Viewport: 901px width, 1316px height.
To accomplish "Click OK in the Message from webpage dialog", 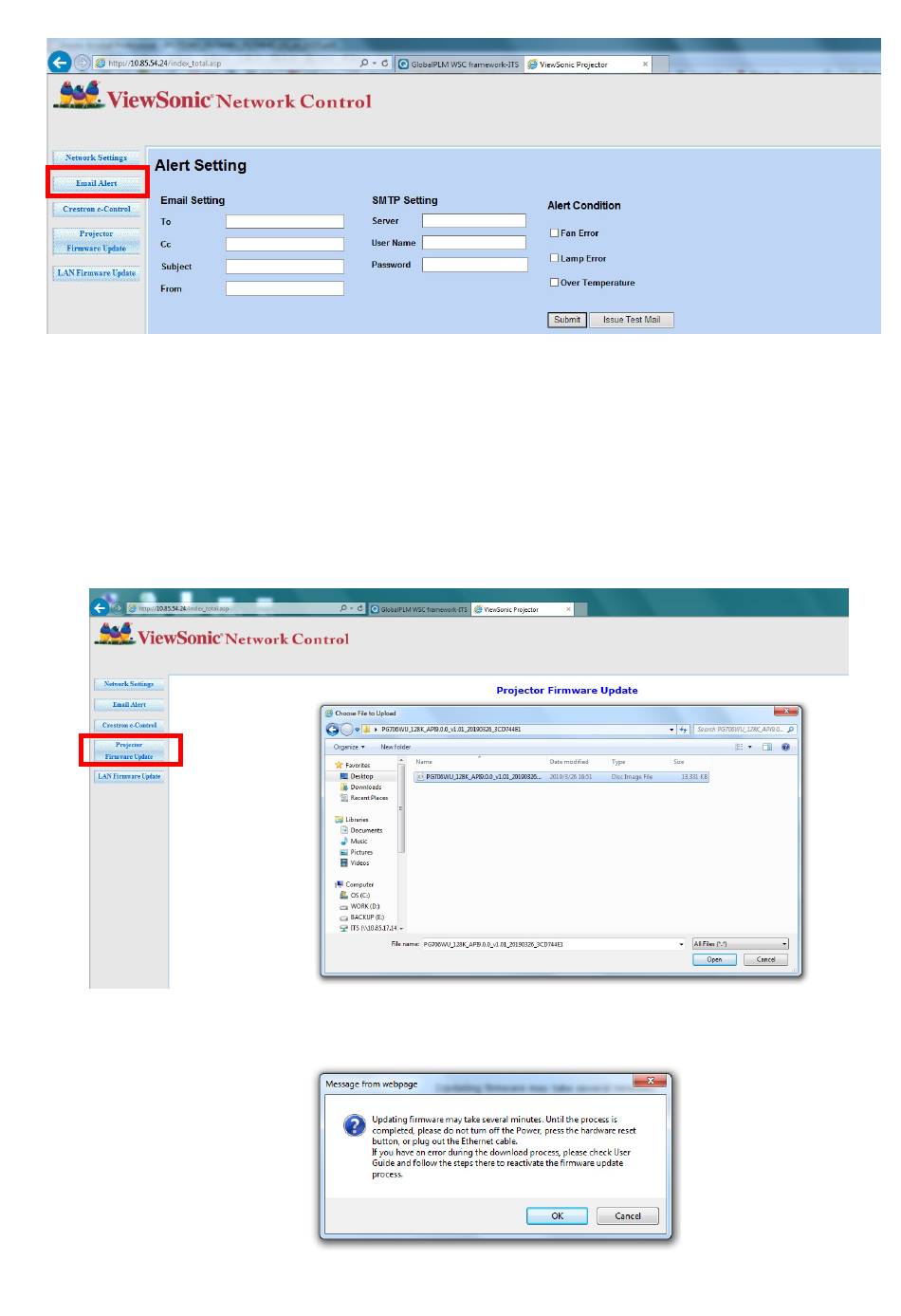I will pyautogui.click(x=558, y=1216).
